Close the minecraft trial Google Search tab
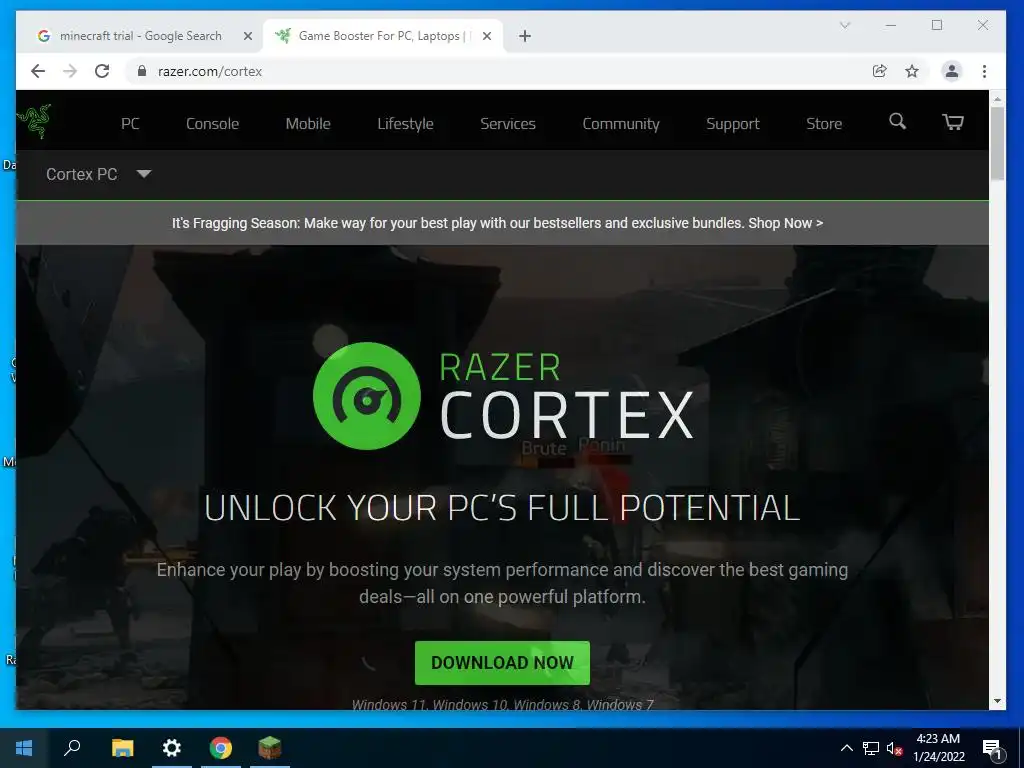 [x=248, y=36]
